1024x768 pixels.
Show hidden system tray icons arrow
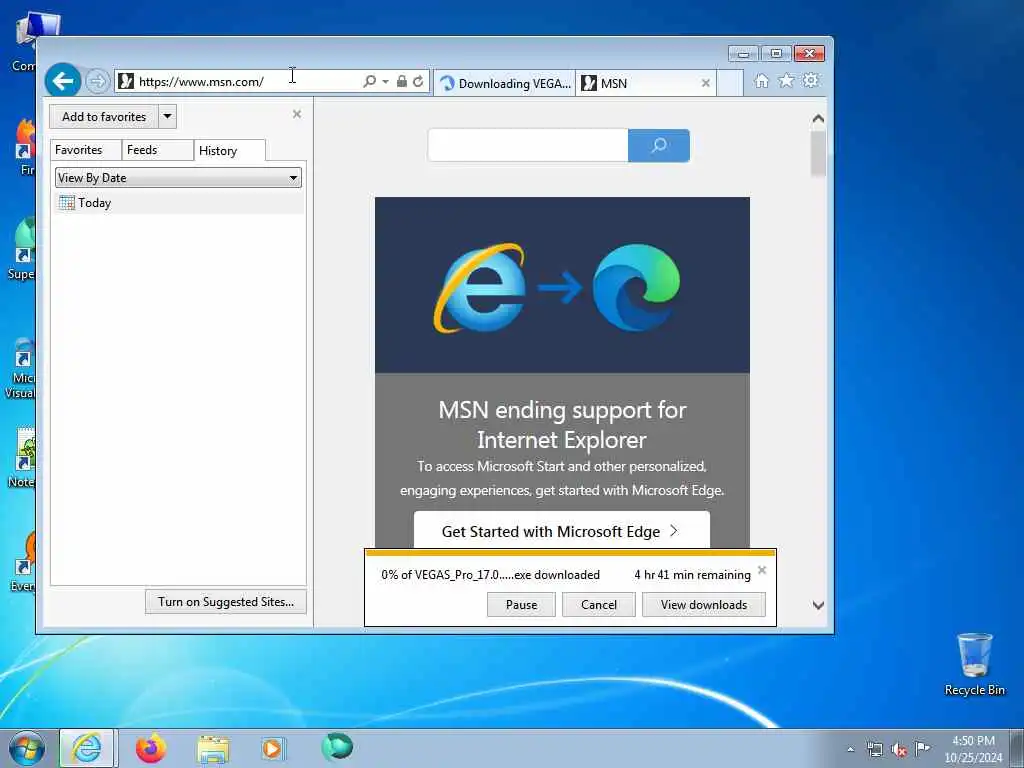pyautogui.click(x=850, y=750)
